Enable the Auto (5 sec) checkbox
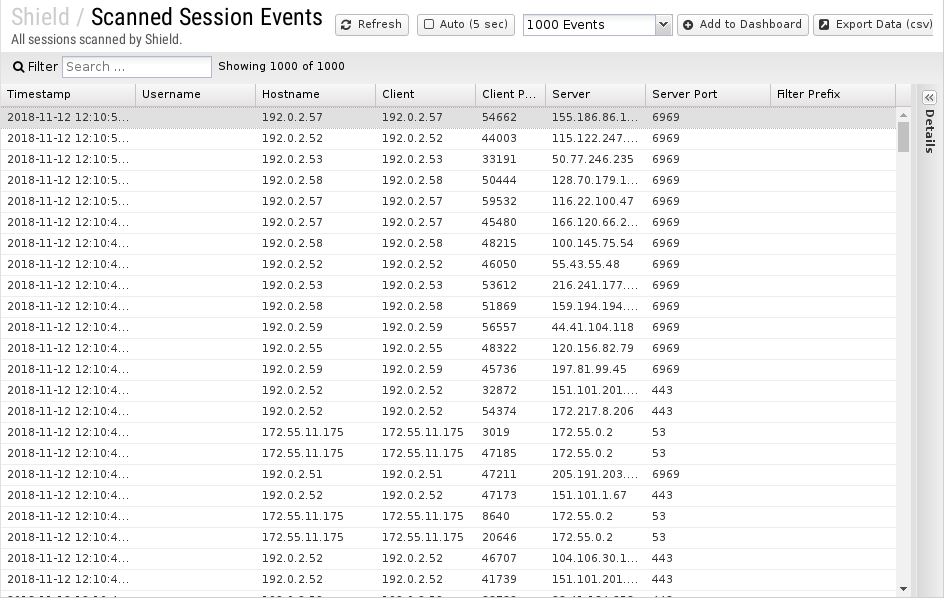Screen dimensions: 944x598 point(429,24)
